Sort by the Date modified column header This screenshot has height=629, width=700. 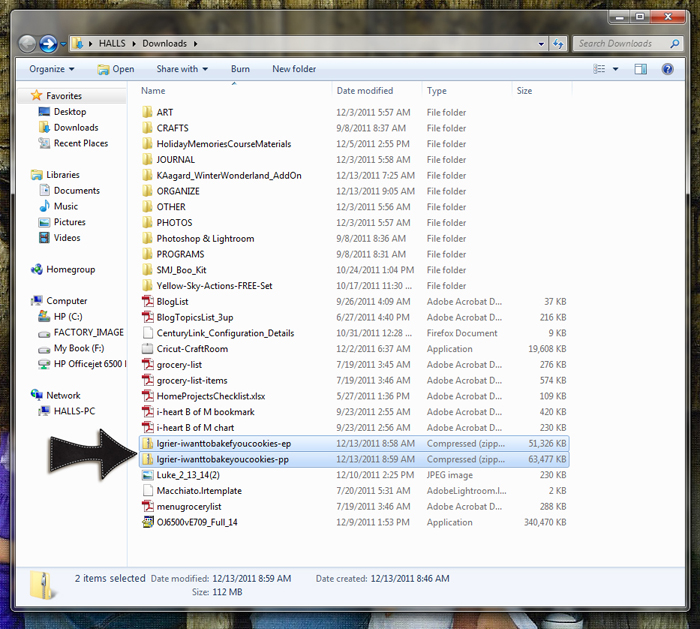pyautogui.click(x=365, y=91)
